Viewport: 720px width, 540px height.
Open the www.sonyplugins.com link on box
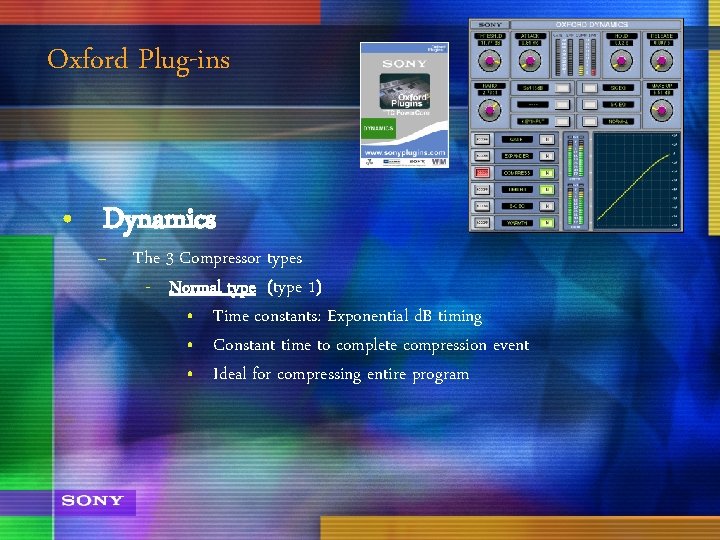pyautogui.click(x=405, y=152)
